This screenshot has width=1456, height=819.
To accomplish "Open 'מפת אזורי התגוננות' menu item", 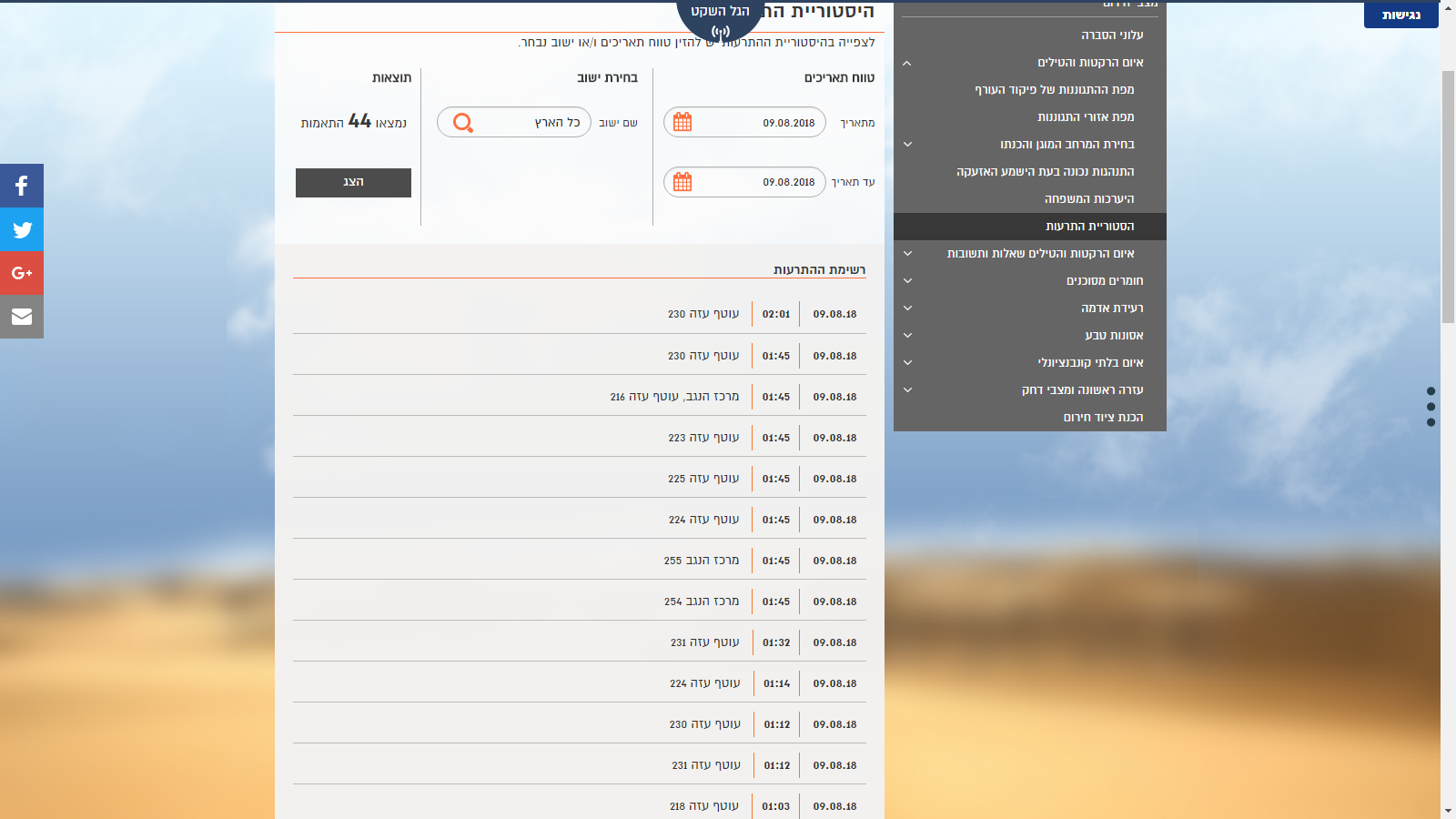I will (1086, 117).
